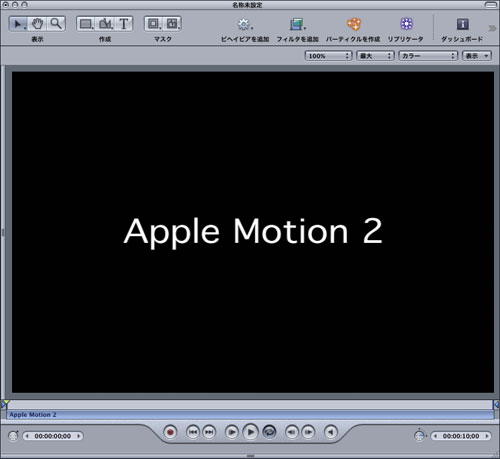Viewport: 500px width, 459px height.
Task: Open the 最大 resolution dropdown
Action: tap(375, 56)
